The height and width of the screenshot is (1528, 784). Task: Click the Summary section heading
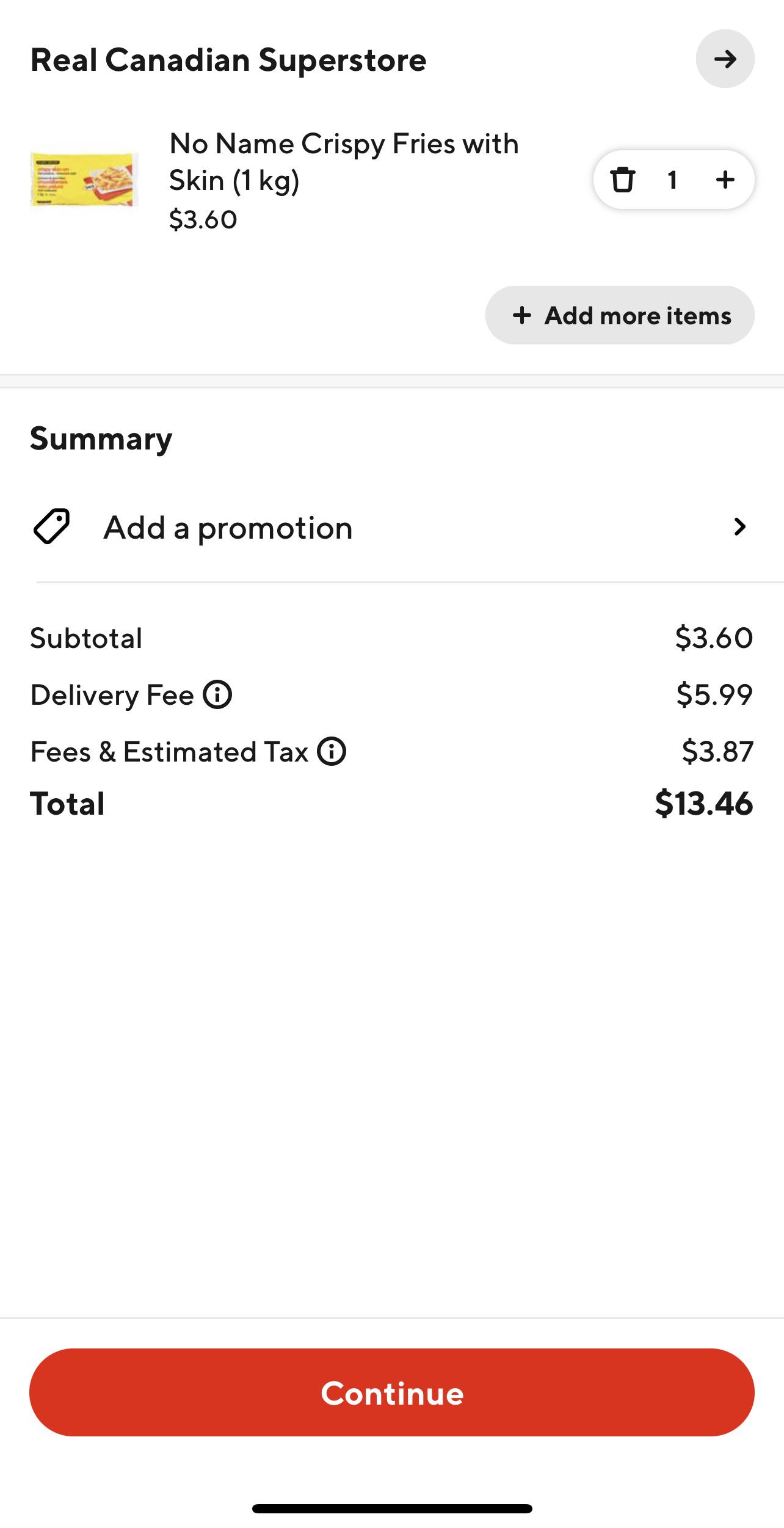(x=100, y=437)
